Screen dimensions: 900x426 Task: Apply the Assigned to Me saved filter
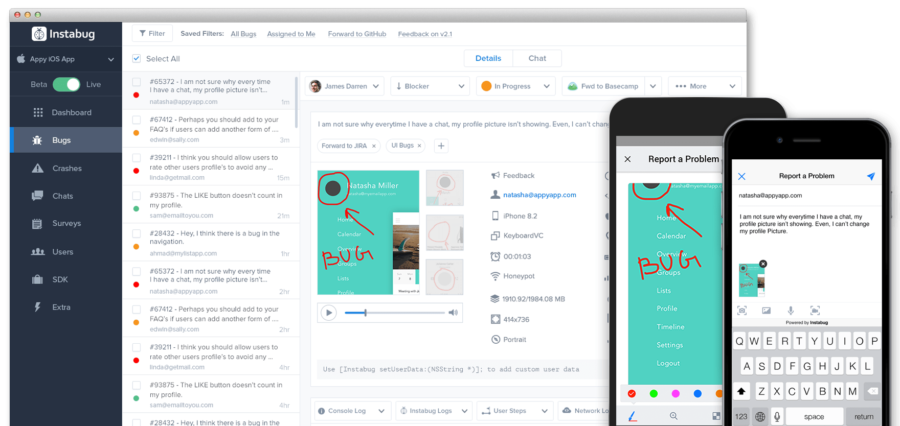pyautogui.click(x=291, y=34)
